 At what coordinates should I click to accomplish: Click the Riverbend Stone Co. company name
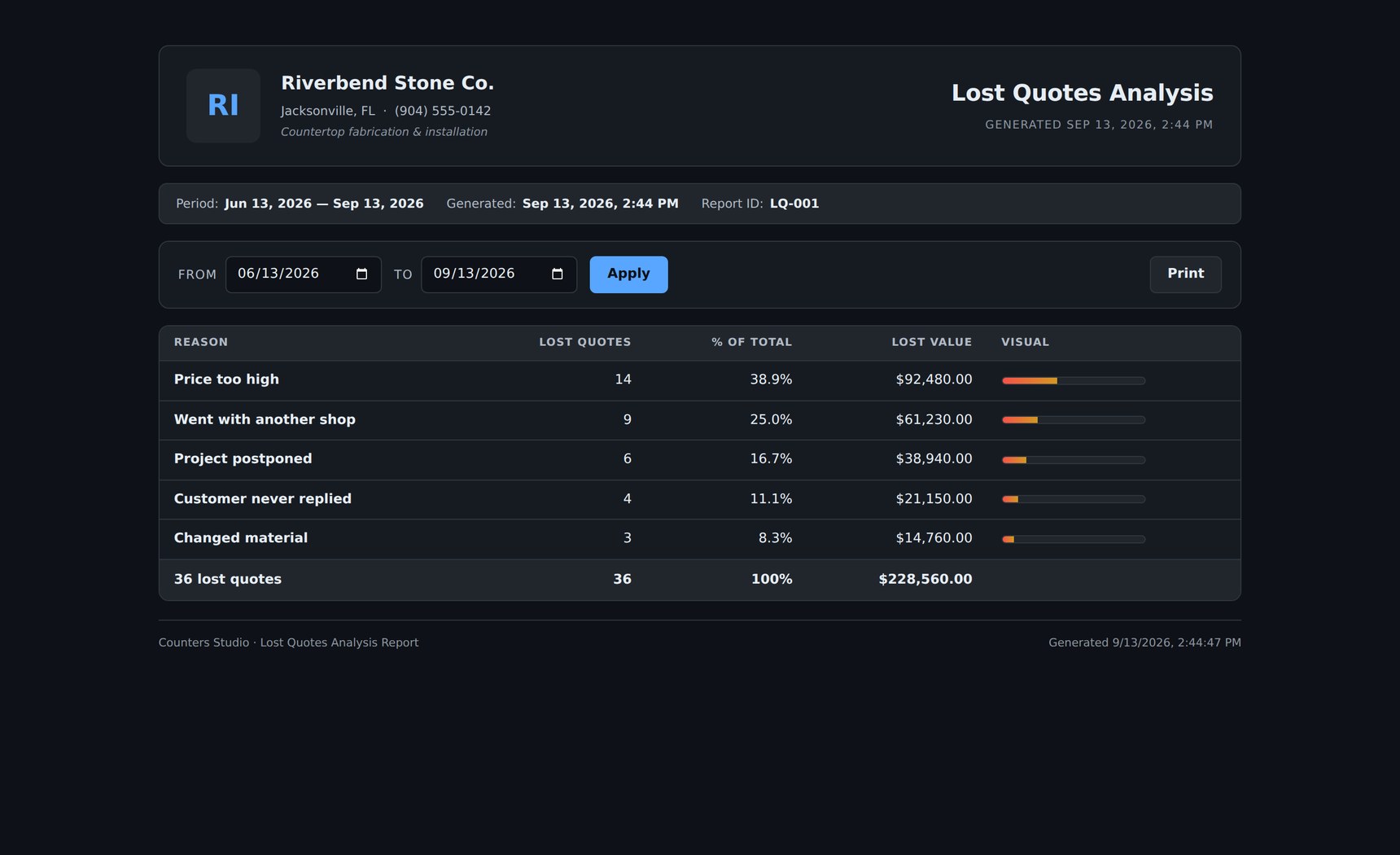point(387,83)
